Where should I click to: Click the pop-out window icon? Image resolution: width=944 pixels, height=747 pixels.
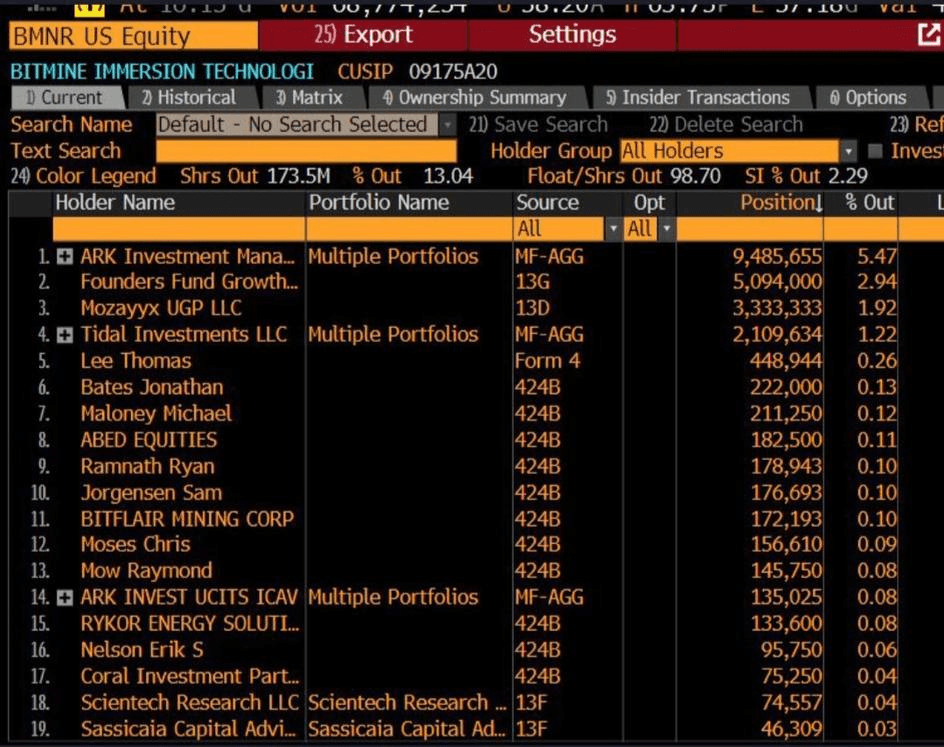pos(930,34)
